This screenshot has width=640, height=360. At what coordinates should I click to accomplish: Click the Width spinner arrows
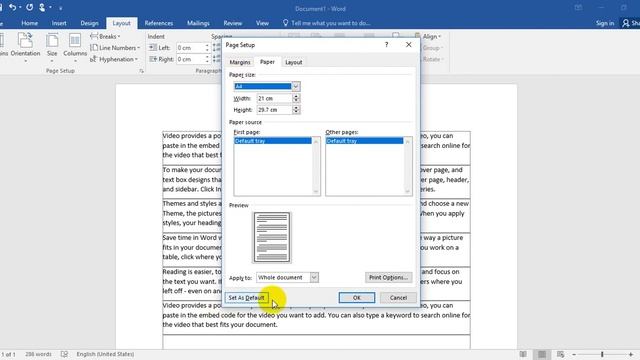pos(296,98)
